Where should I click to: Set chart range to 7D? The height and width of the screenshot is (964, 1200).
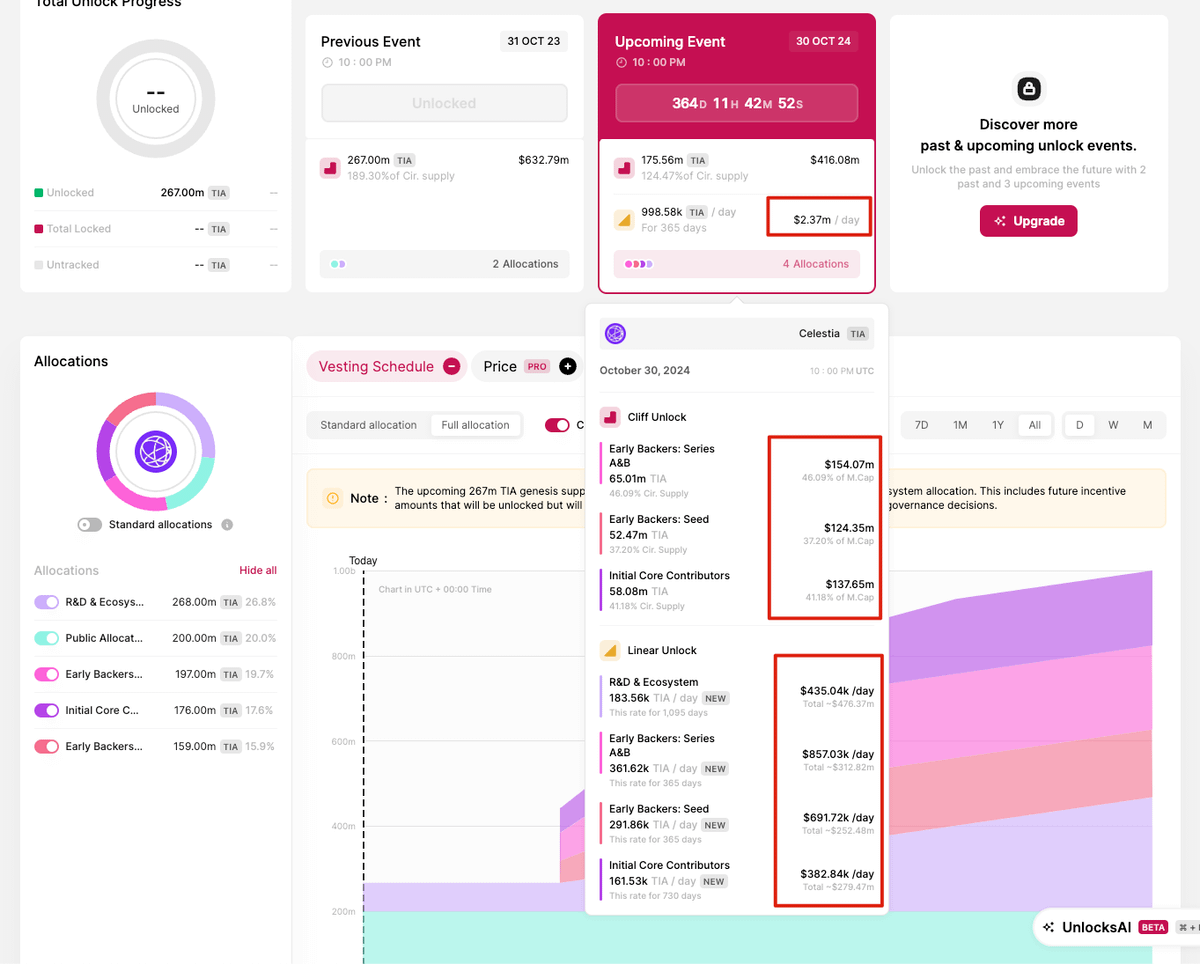(x=922, y=425)
